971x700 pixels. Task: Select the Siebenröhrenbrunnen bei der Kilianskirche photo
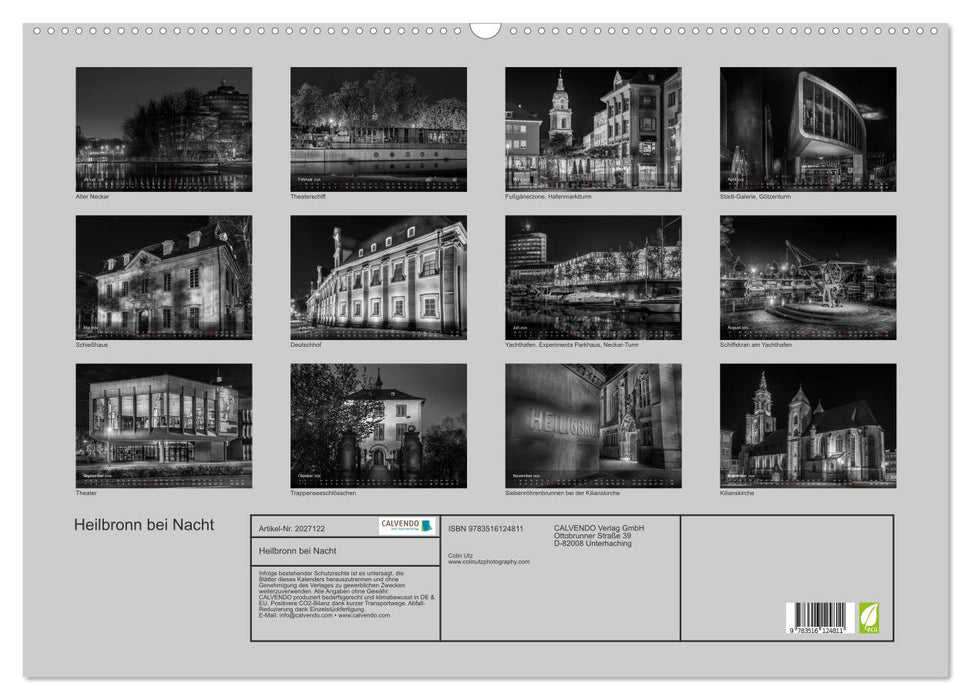pyautogui.click(x=593, y=425)
